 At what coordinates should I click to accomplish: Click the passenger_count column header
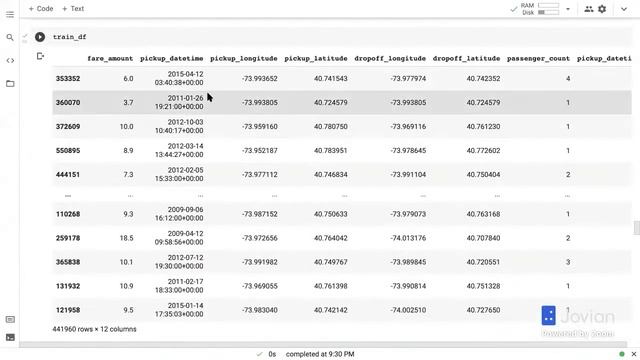pos(538,58)
